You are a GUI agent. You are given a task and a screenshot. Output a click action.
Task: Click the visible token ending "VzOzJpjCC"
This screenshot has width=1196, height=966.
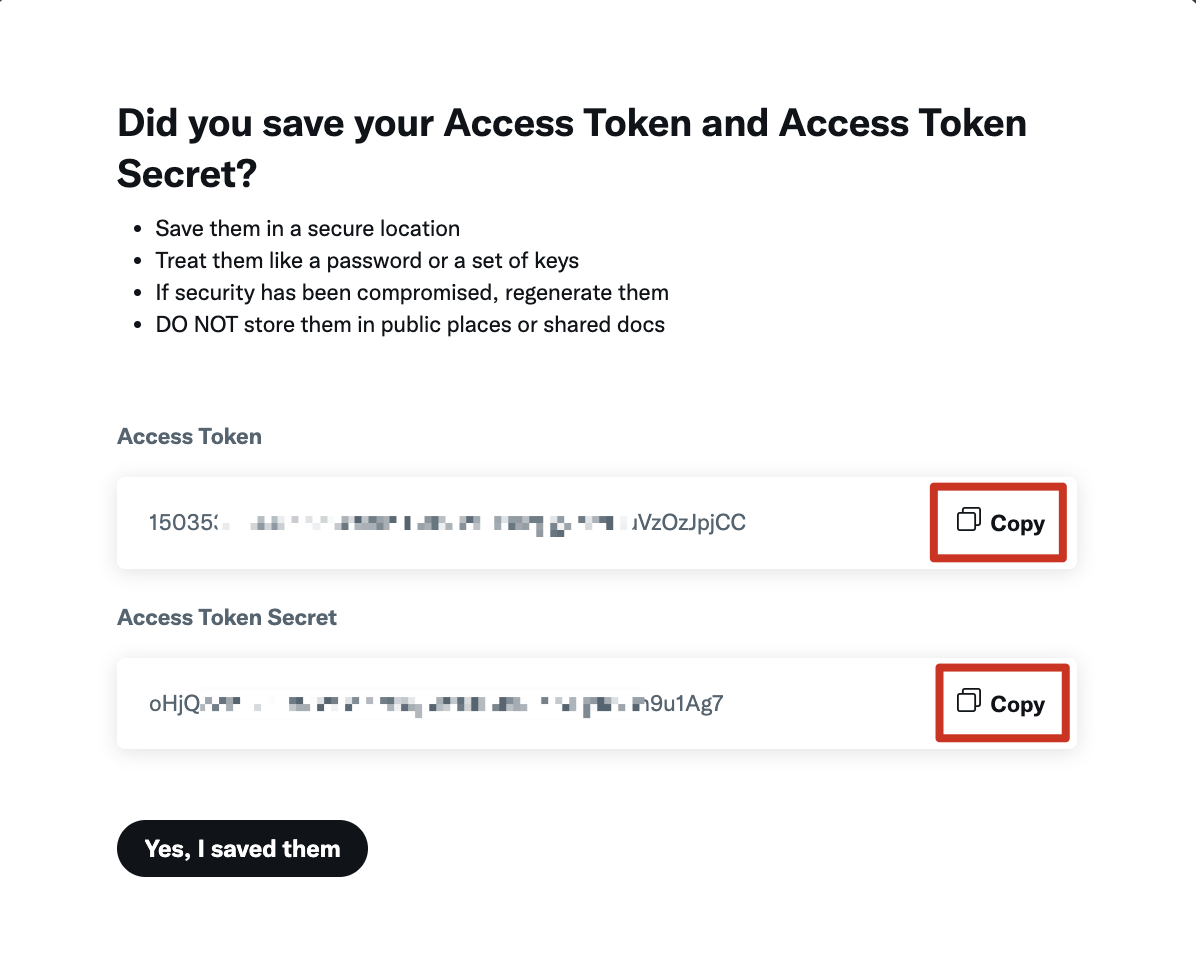pos(690,523)
